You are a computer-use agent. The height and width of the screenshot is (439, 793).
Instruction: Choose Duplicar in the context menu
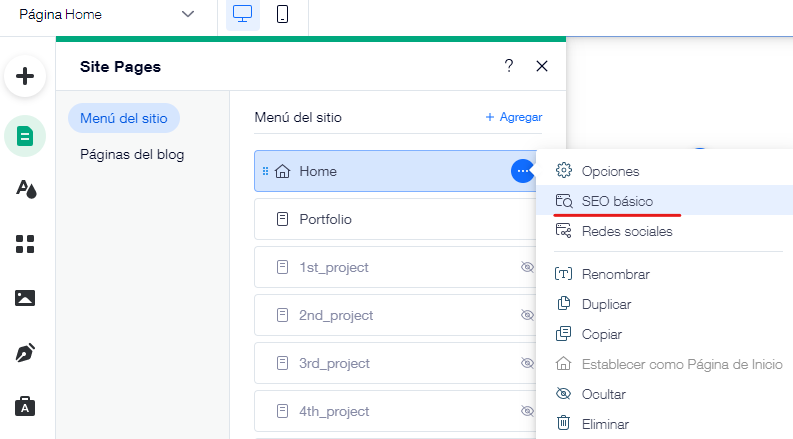click(x=606, y=304)
